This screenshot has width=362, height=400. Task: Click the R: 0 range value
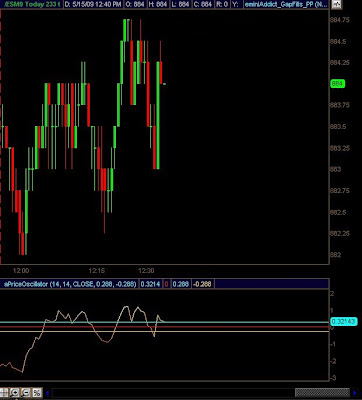pos(221,5)
